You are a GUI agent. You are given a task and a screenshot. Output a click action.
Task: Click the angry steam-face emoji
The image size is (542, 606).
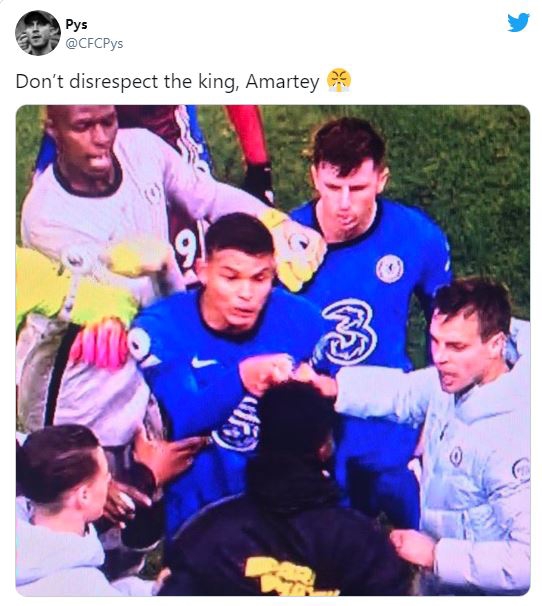coord(339,80)
